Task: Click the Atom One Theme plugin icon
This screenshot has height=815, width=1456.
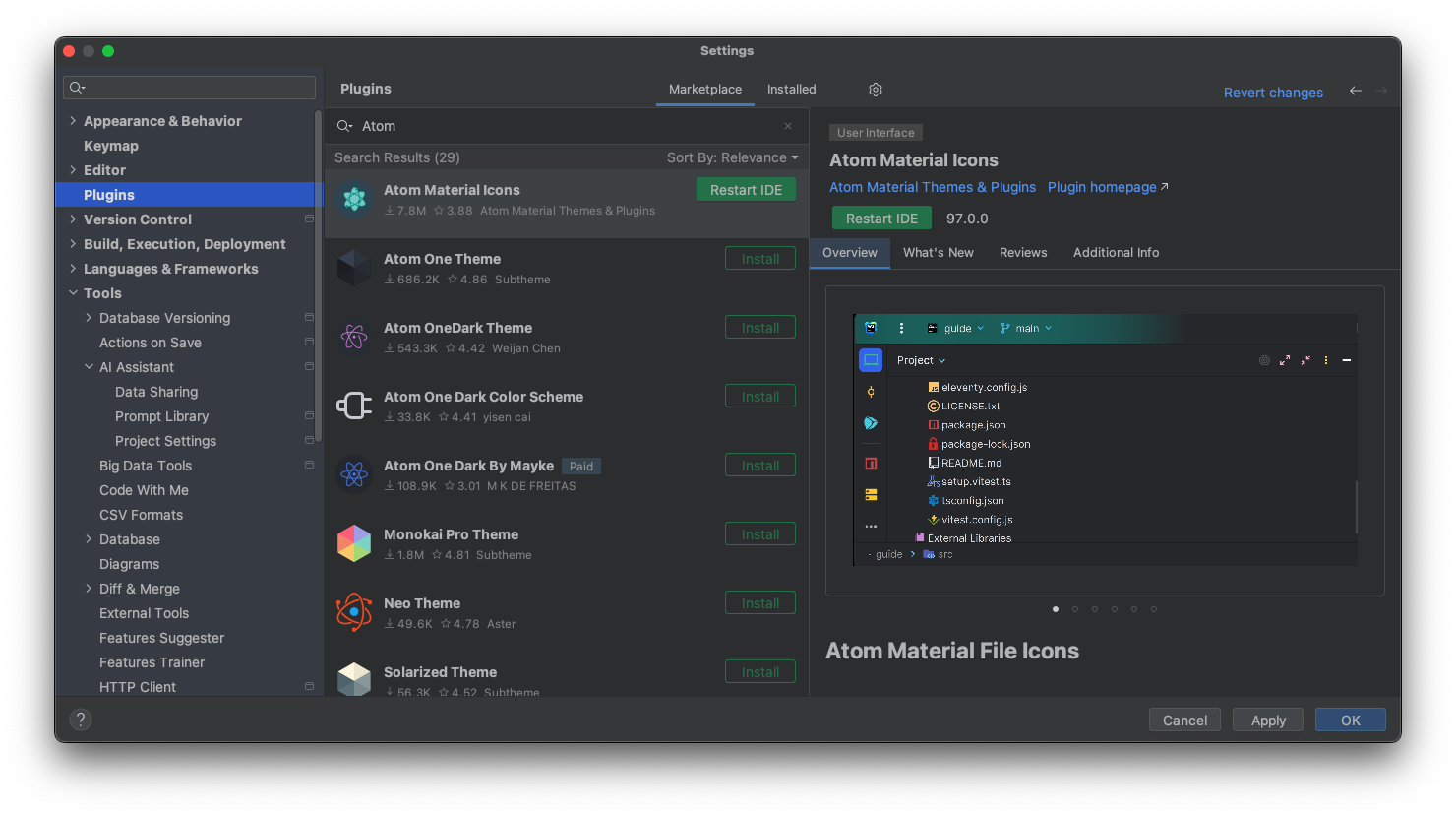Action: point(354,269)
